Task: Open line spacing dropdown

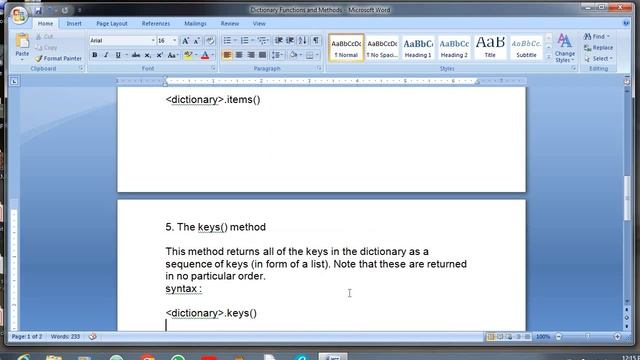Action: 278,55
